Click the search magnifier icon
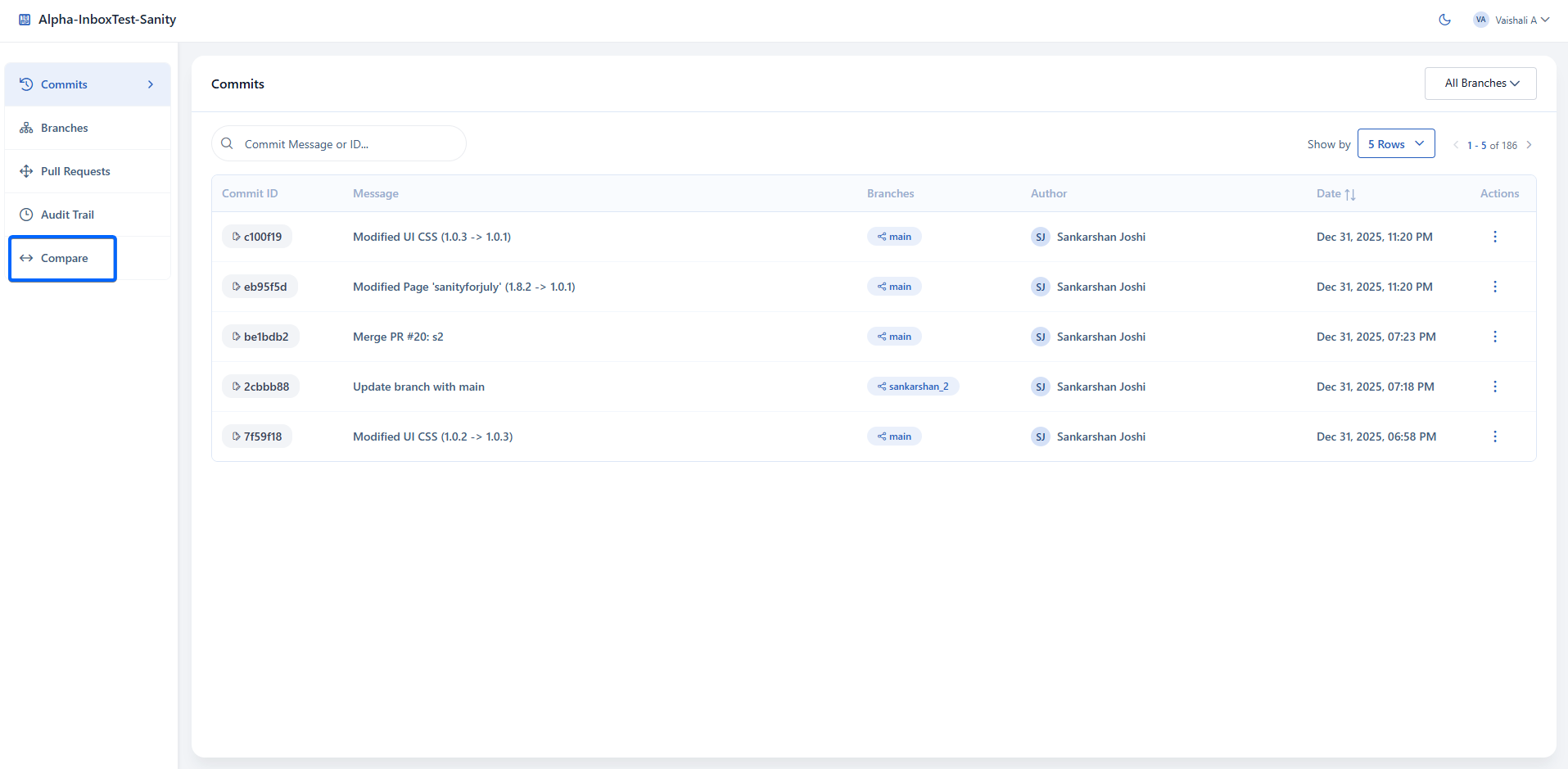 click(x=228, y=143)
